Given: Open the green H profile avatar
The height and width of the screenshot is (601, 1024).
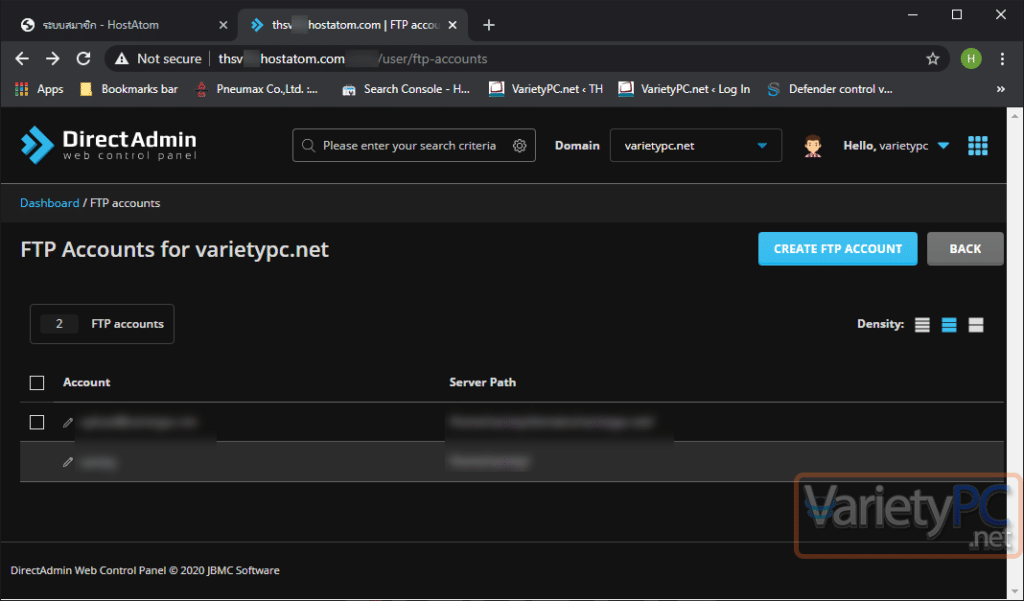Looking at the screenshot, I should 971,59.
